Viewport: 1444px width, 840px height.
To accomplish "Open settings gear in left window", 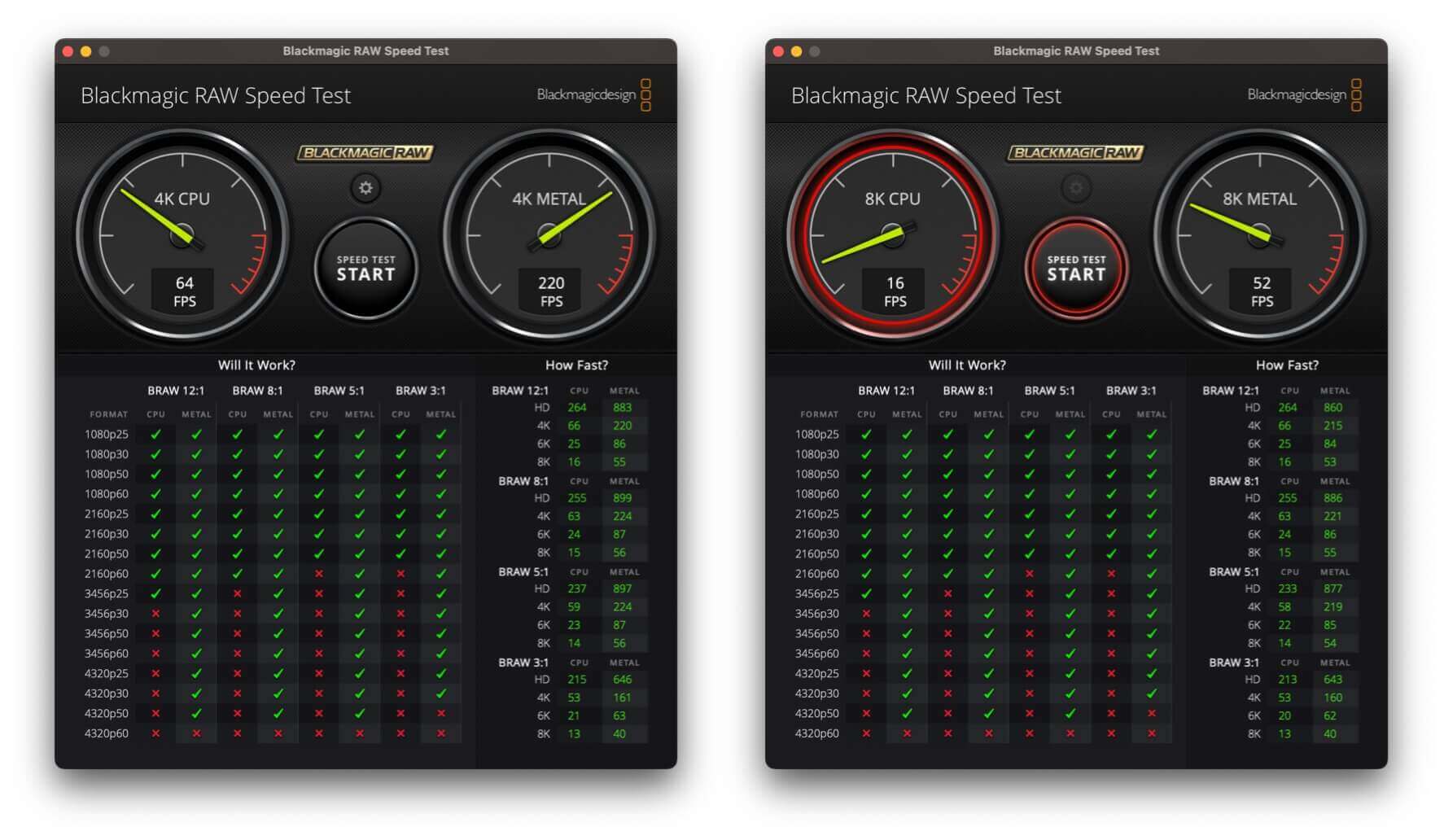I will pos(365,188).
